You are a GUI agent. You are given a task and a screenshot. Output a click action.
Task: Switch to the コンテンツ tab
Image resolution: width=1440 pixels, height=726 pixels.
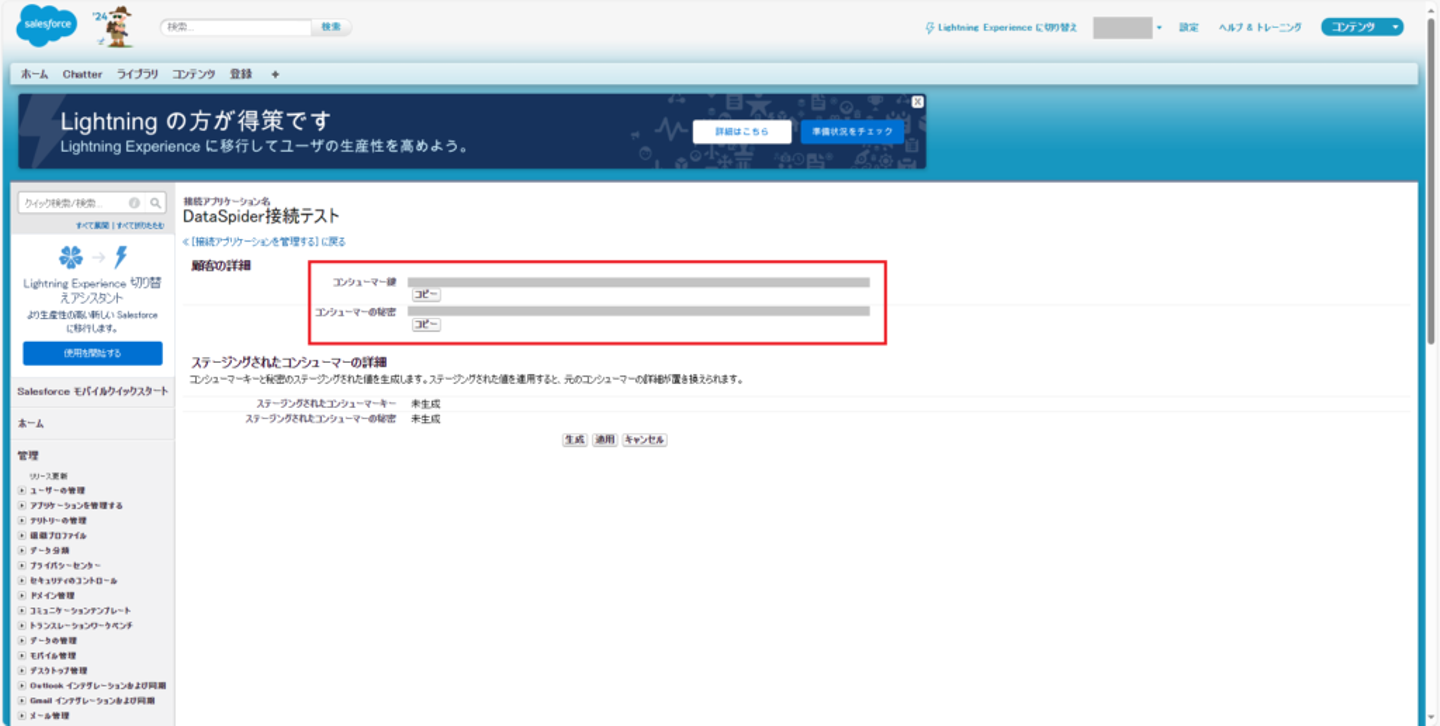point(193,74)
